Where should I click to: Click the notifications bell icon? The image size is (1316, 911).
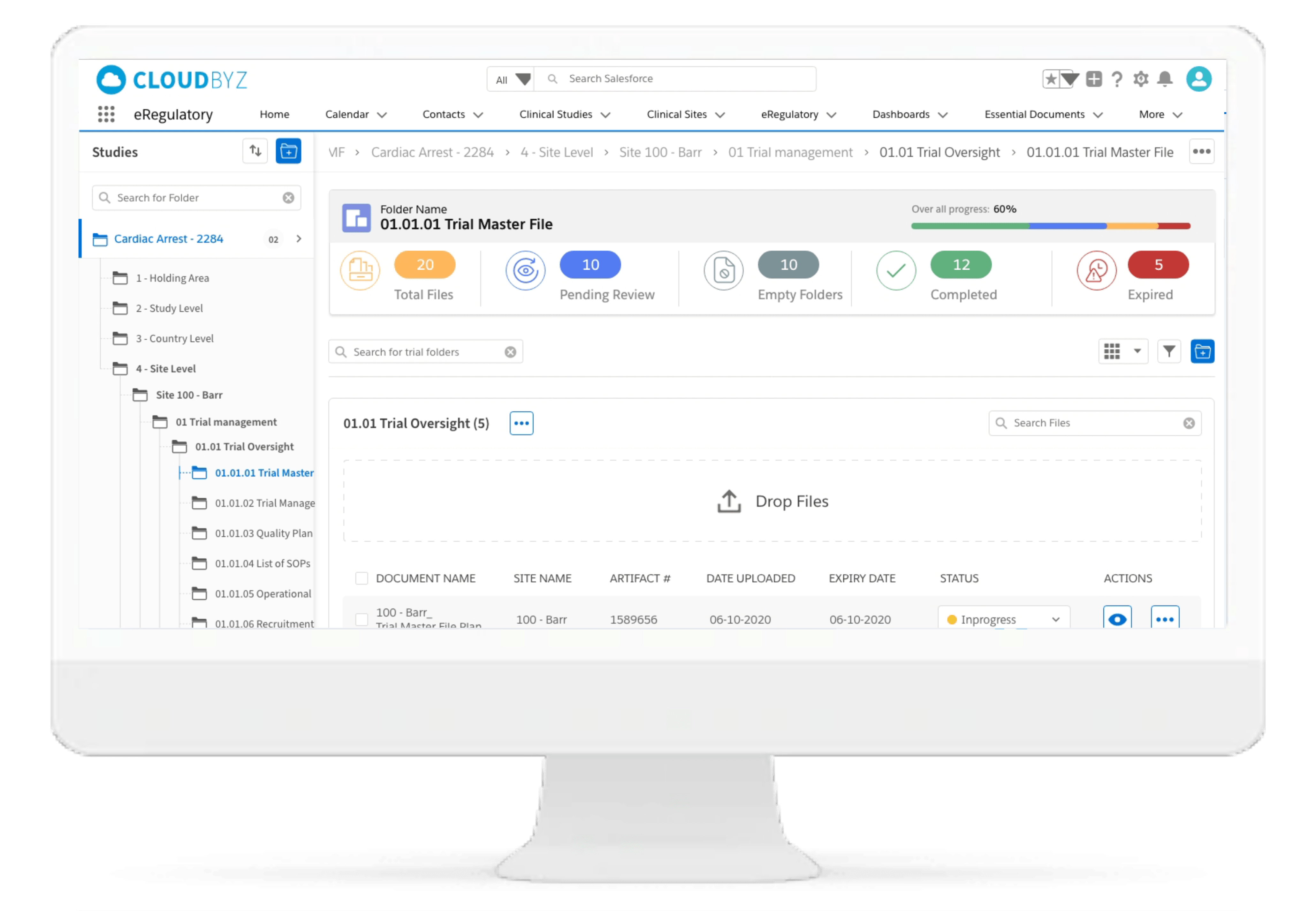coord(1165,79)
